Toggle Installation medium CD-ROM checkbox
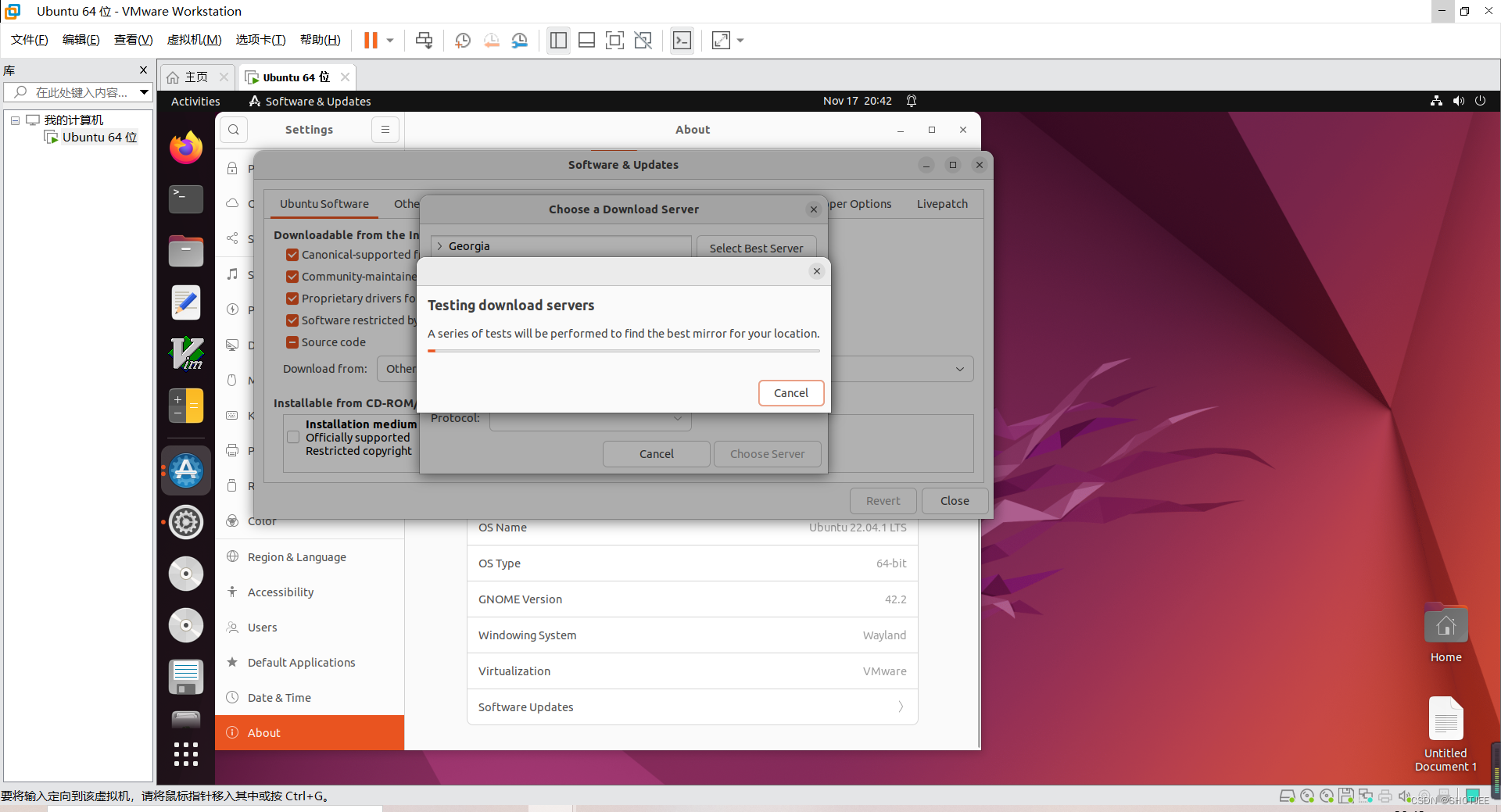This screenshot has width=1501, height=812. tap(293, 437)
